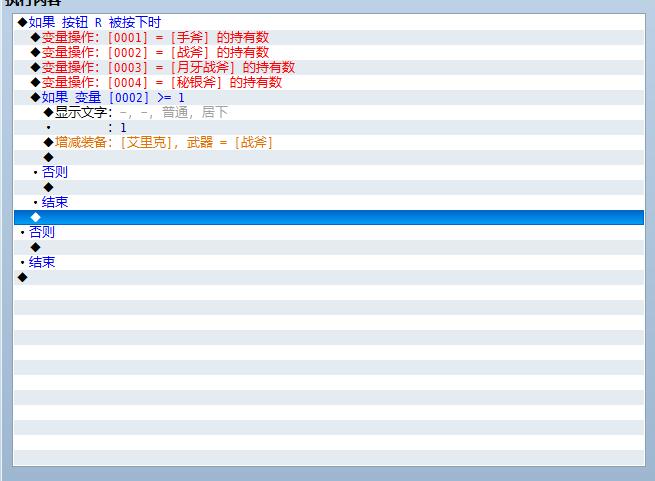Select the '如果 按钮 R 被按下时' command line
This screenshot has height=481, width=655.
tap(329, 23)
